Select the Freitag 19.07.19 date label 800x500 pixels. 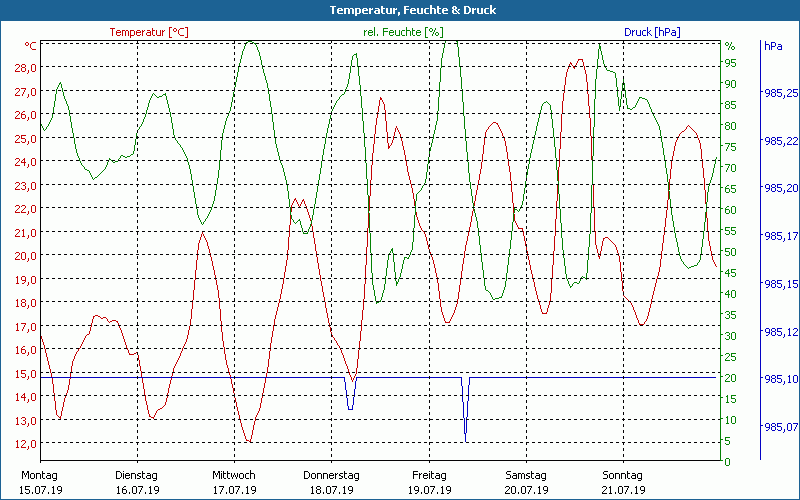pos(428,482)
